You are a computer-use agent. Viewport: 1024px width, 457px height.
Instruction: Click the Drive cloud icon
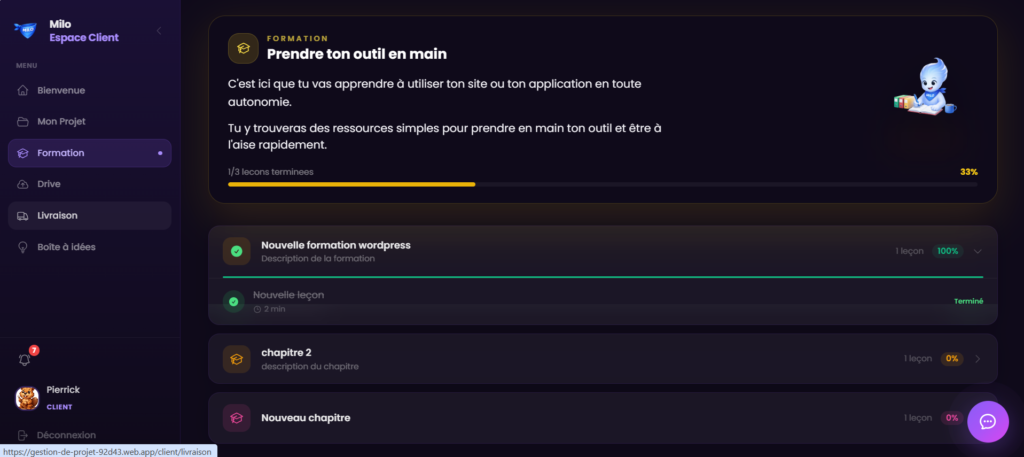pyautogui.click(x=23, y=184)
